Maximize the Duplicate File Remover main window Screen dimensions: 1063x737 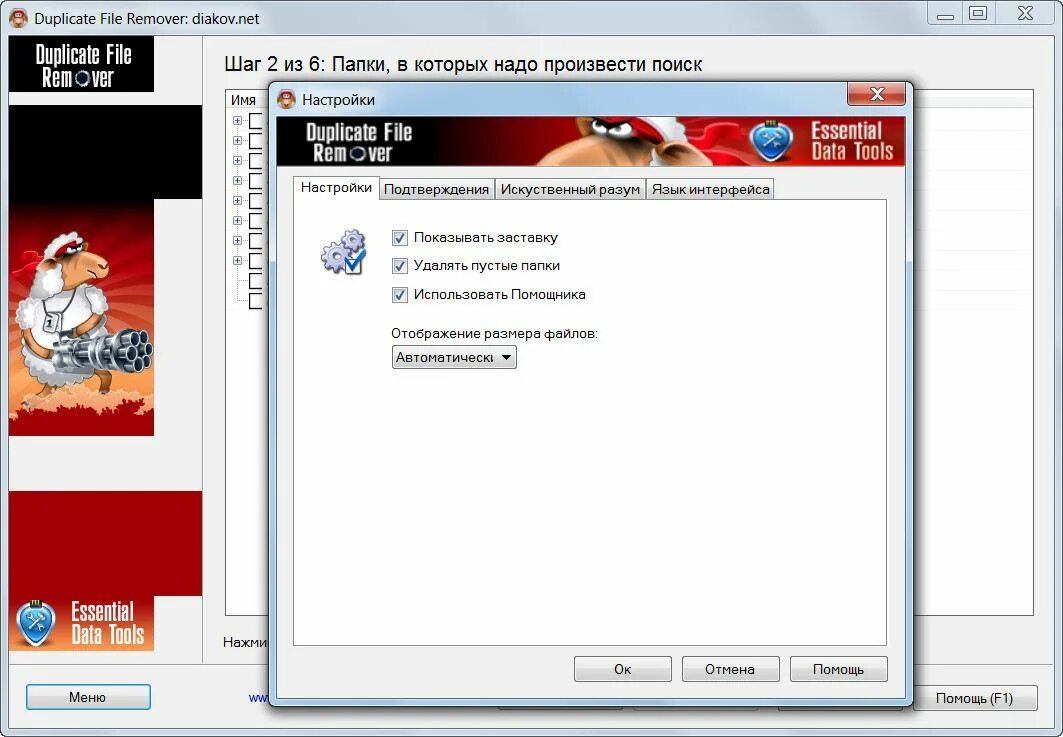coord(978,14)
